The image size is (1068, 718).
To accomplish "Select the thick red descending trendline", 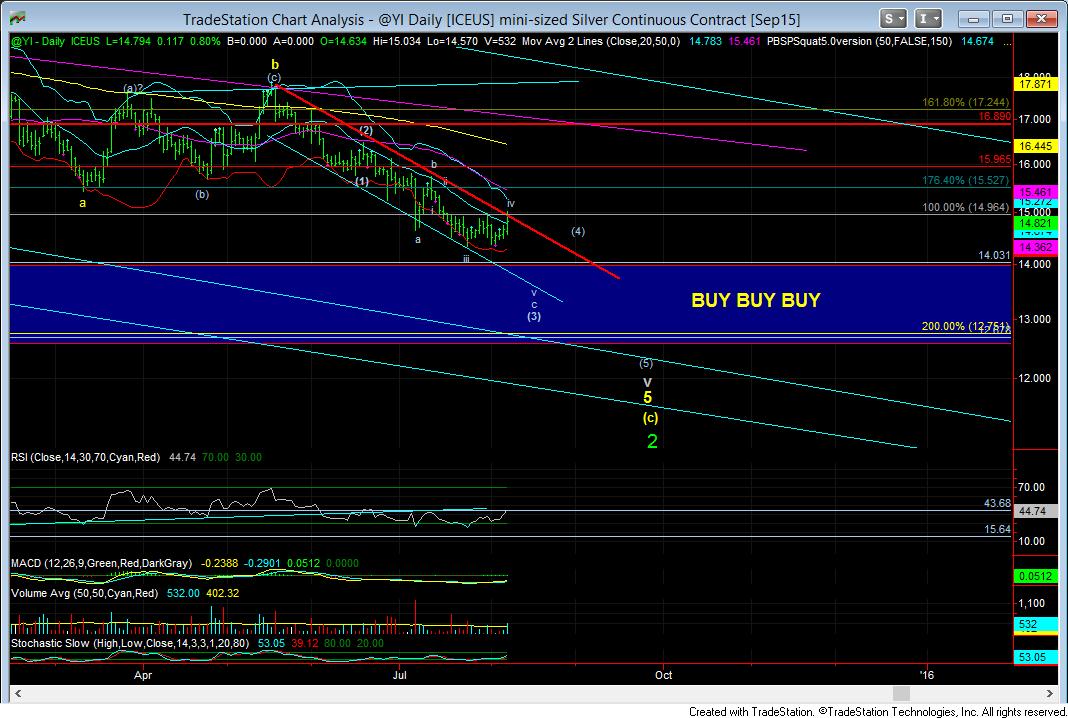I will (447, 181).
